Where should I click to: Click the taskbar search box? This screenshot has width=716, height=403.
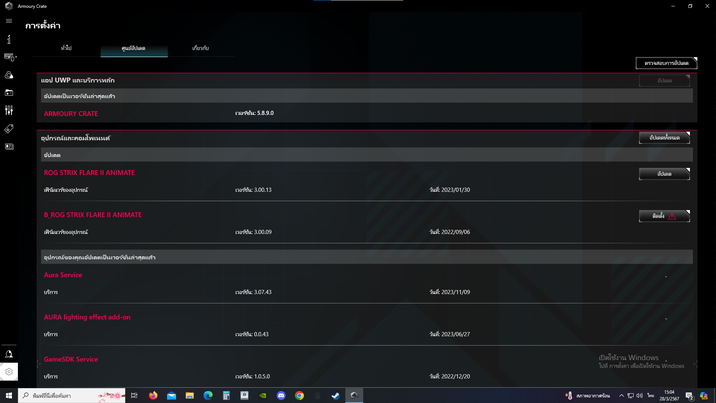coord(72,396)
